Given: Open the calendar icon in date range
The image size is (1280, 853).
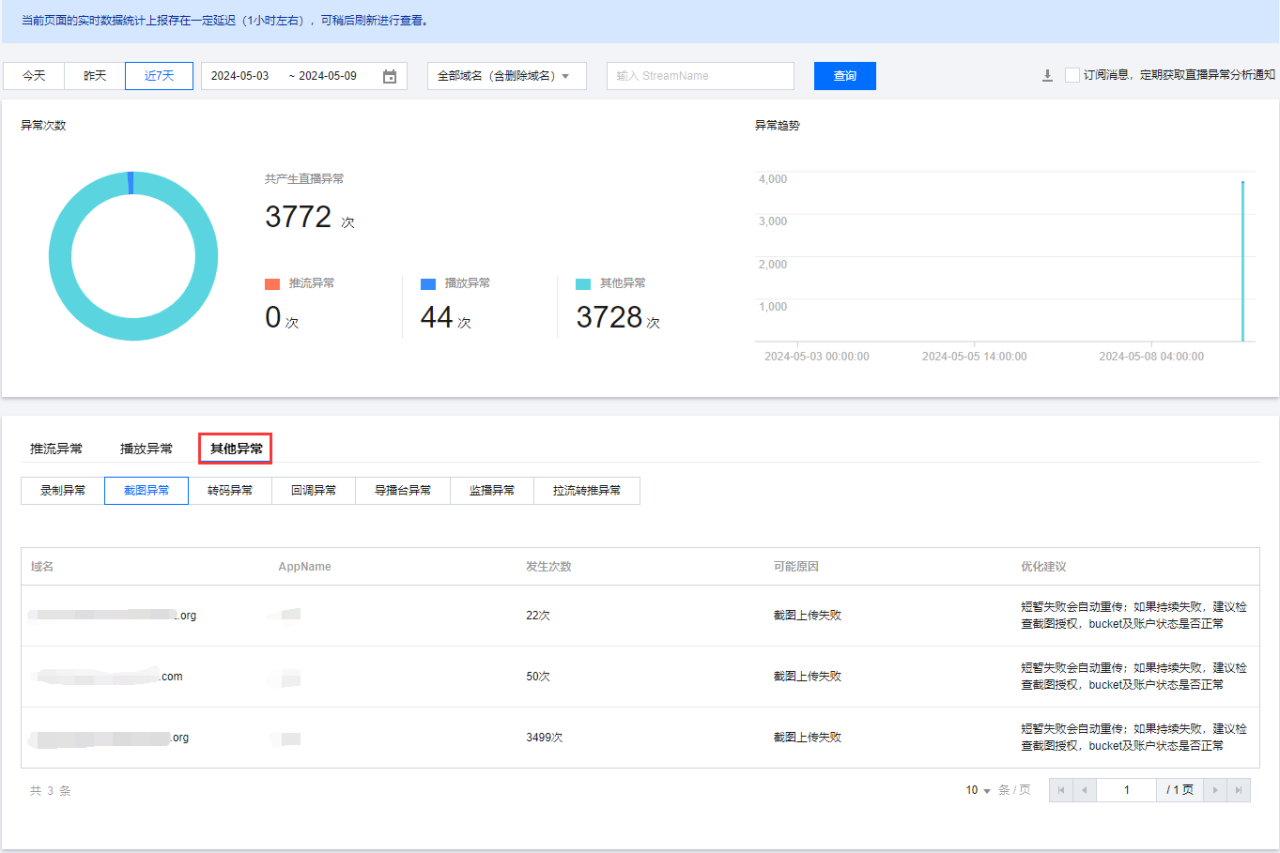Looking at the screenshot, I should pyautogui.click(x=390, y=76).
